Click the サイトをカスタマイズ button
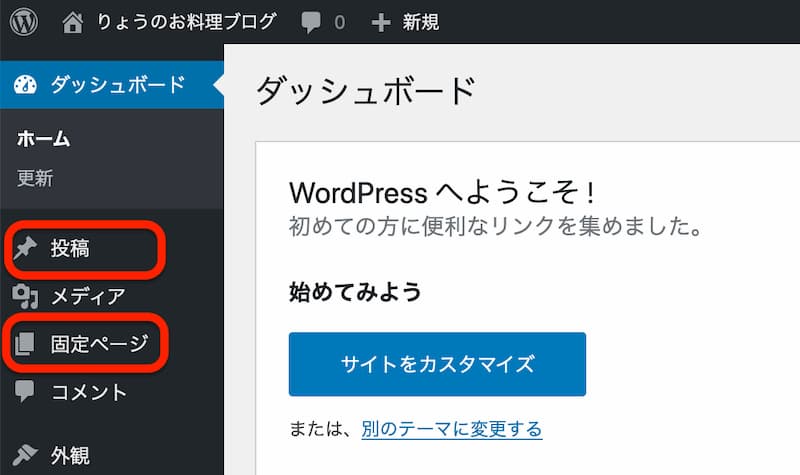Viewport: 800px width, 475px height. point(437,364)
